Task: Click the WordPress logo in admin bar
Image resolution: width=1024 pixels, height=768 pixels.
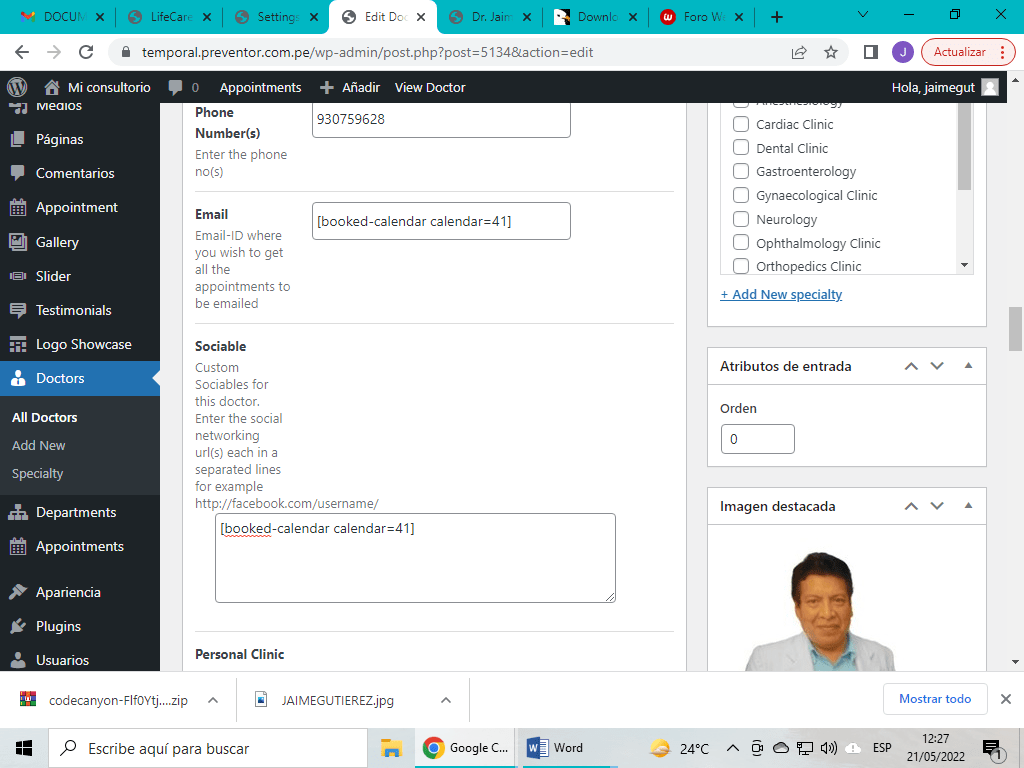Action: click(x=17, y=87)
